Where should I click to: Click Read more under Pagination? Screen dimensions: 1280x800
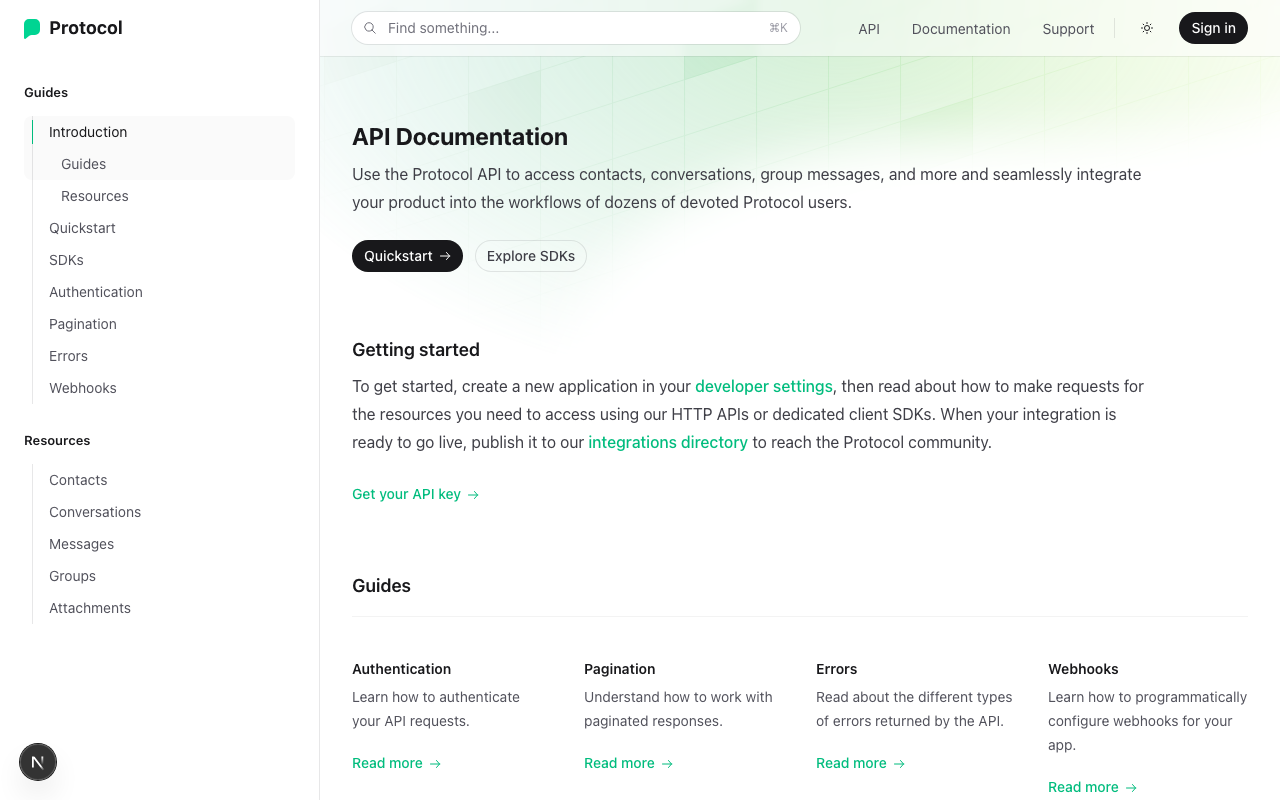(x=619, y=763)
